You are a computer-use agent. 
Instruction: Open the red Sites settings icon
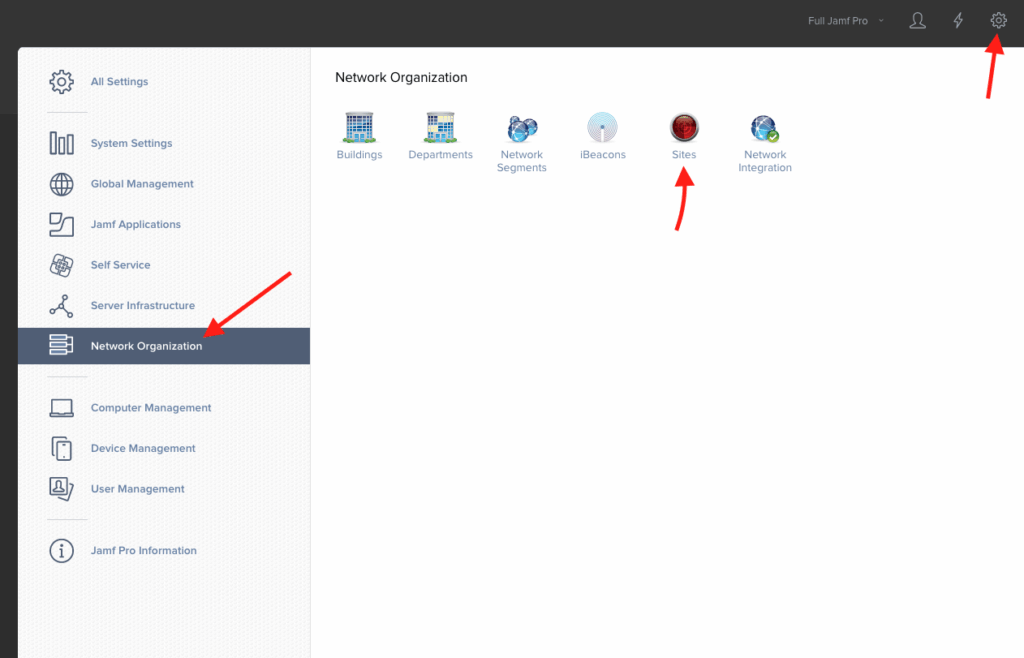click(684, 127)
